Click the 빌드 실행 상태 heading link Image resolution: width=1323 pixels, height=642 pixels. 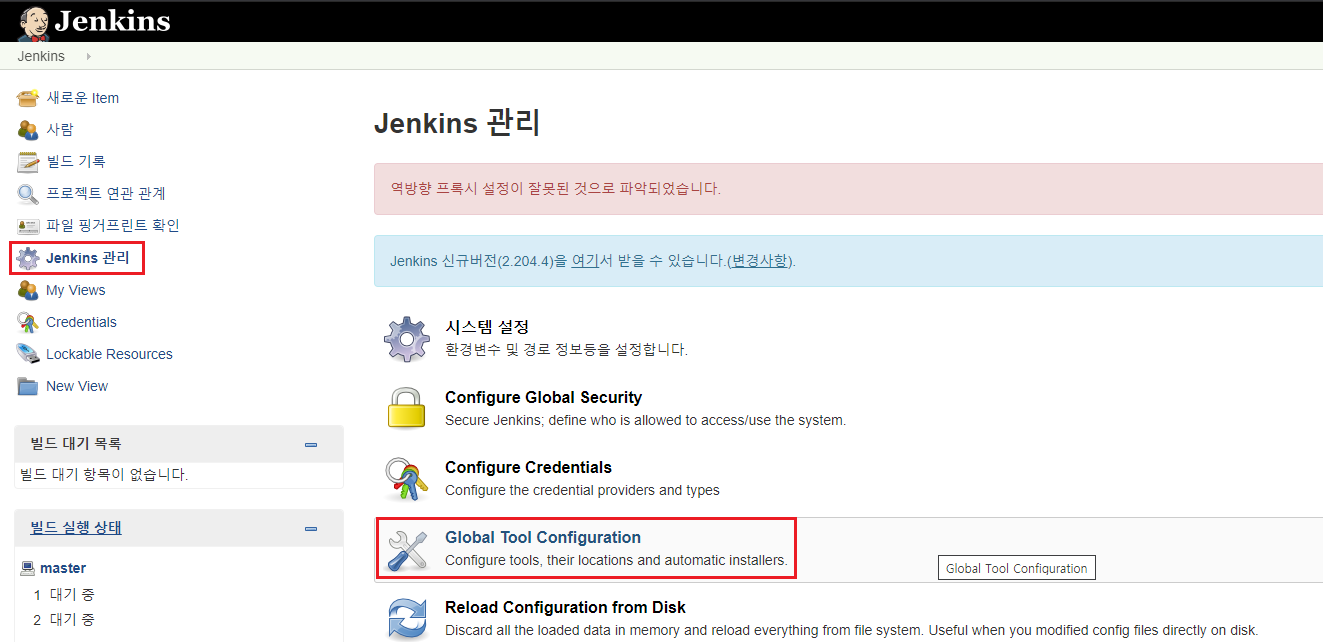point(76,527)
